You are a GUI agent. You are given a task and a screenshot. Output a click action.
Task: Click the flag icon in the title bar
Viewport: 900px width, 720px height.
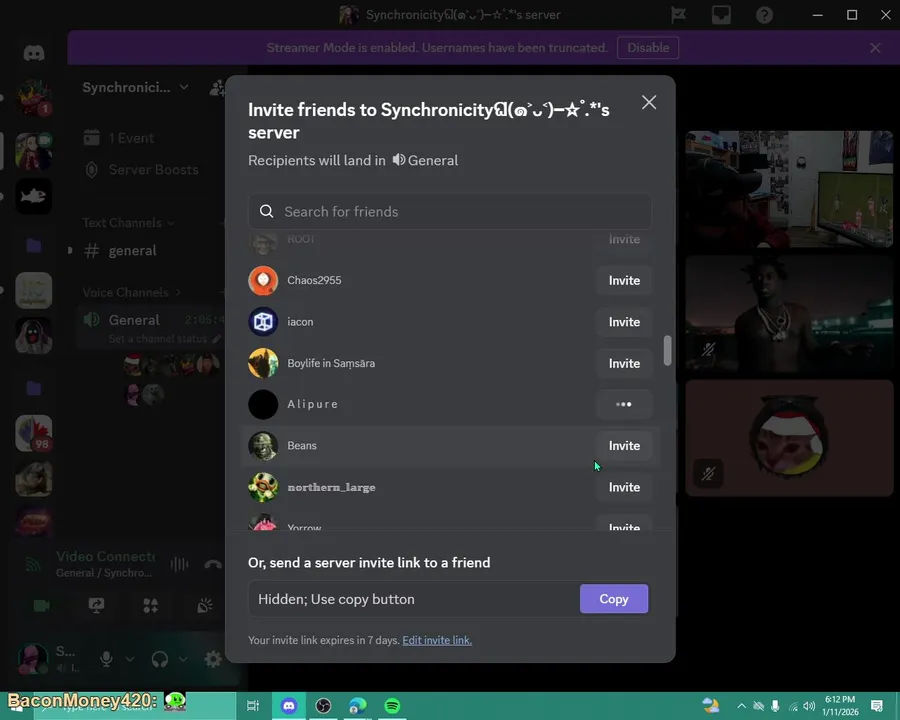(678, 15)
